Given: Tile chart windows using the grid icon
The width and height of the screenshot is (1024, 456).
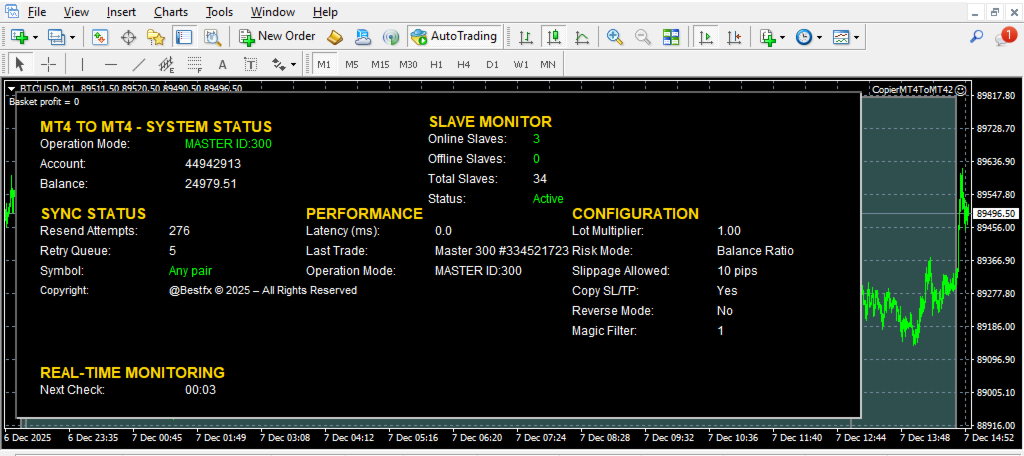Looking at the screenshot, I should (x=671, y=37).
